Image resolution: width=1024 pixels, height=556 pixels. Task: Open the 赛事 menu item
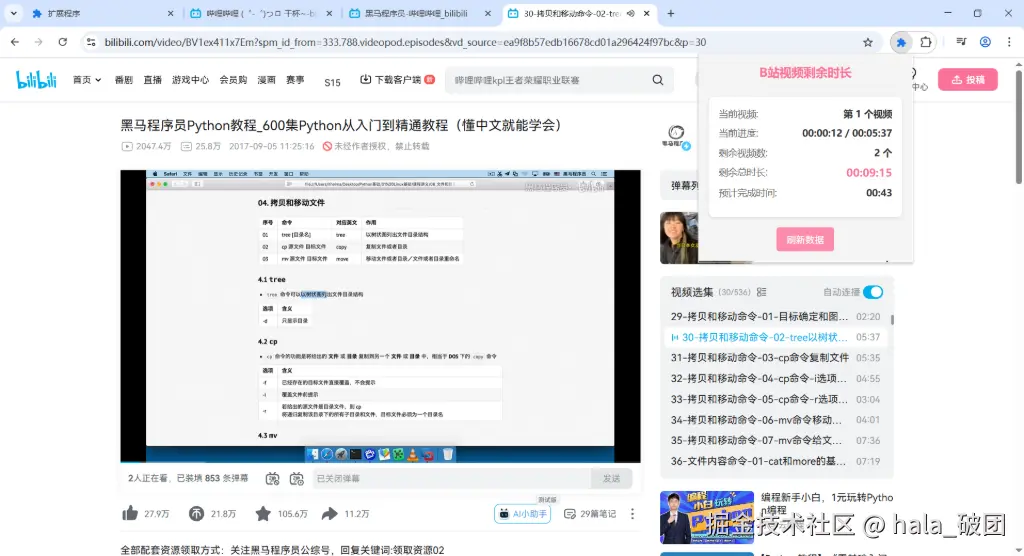[x=295, y=80]
